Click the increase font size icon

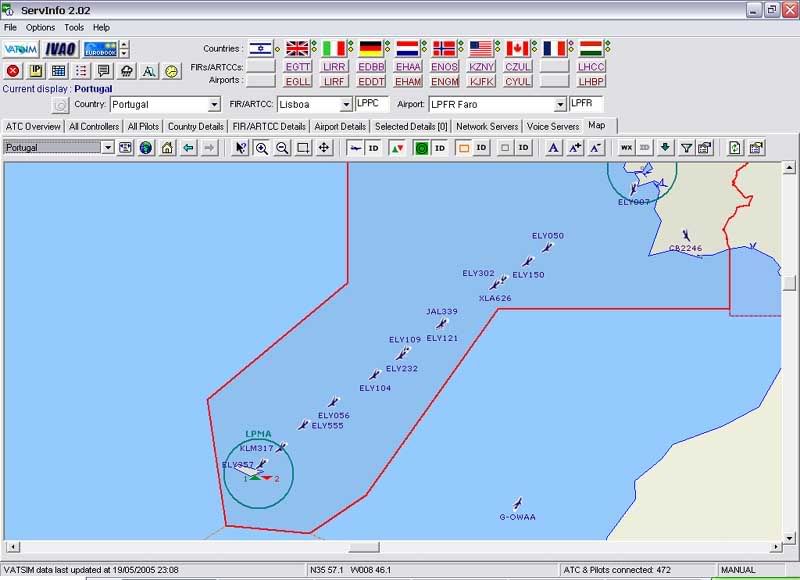tap(575, 148)
